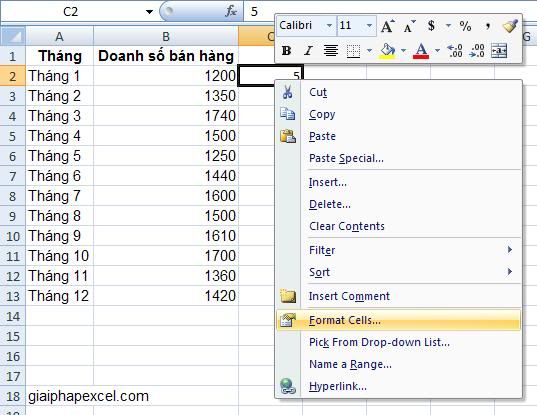This screenshot has height=415, width=537.
Task: Click the Merge and Center icon
Action: coord(499,51)
